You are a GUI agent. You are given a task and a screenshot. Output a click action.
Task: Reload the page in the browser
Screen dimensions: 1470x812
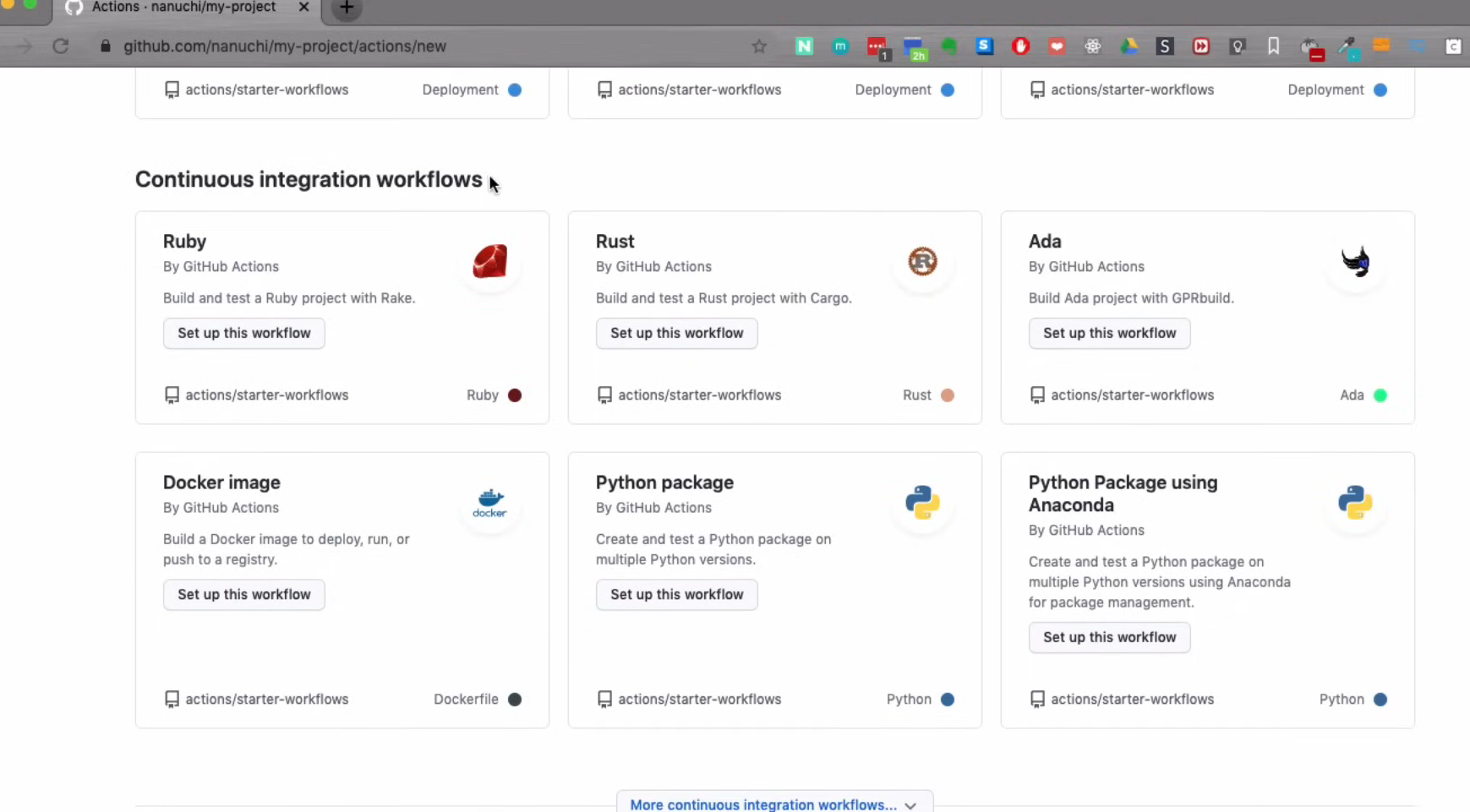click(61, 46)
